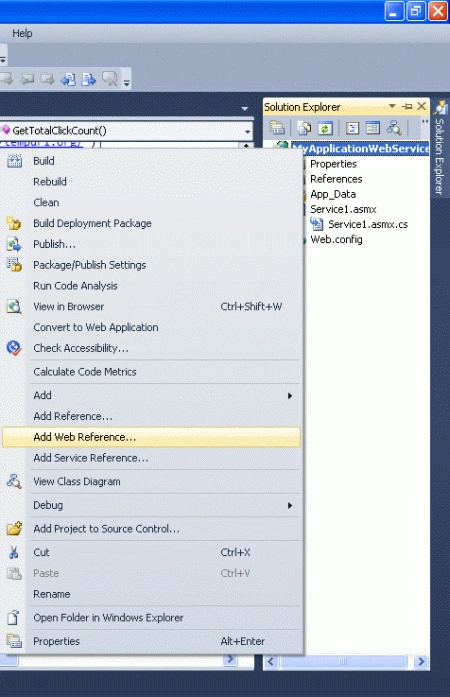Open Solution Explorer window position dropdown arrow
Viewport: 450px width, 697px height.
[x=392, y=106]
